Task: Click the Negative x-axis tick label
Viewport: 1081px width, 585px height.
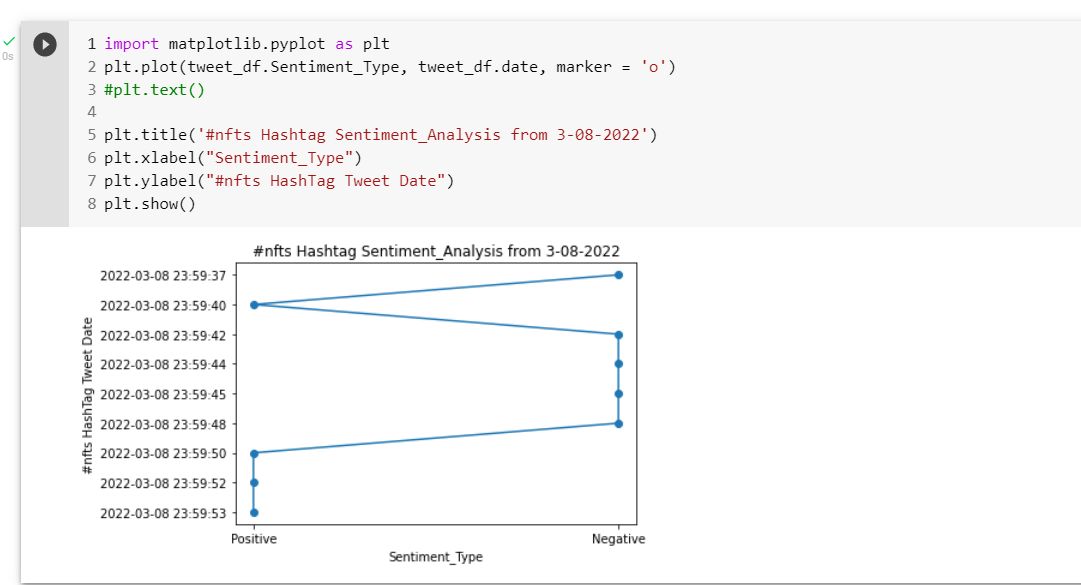Action: (618, 539)
